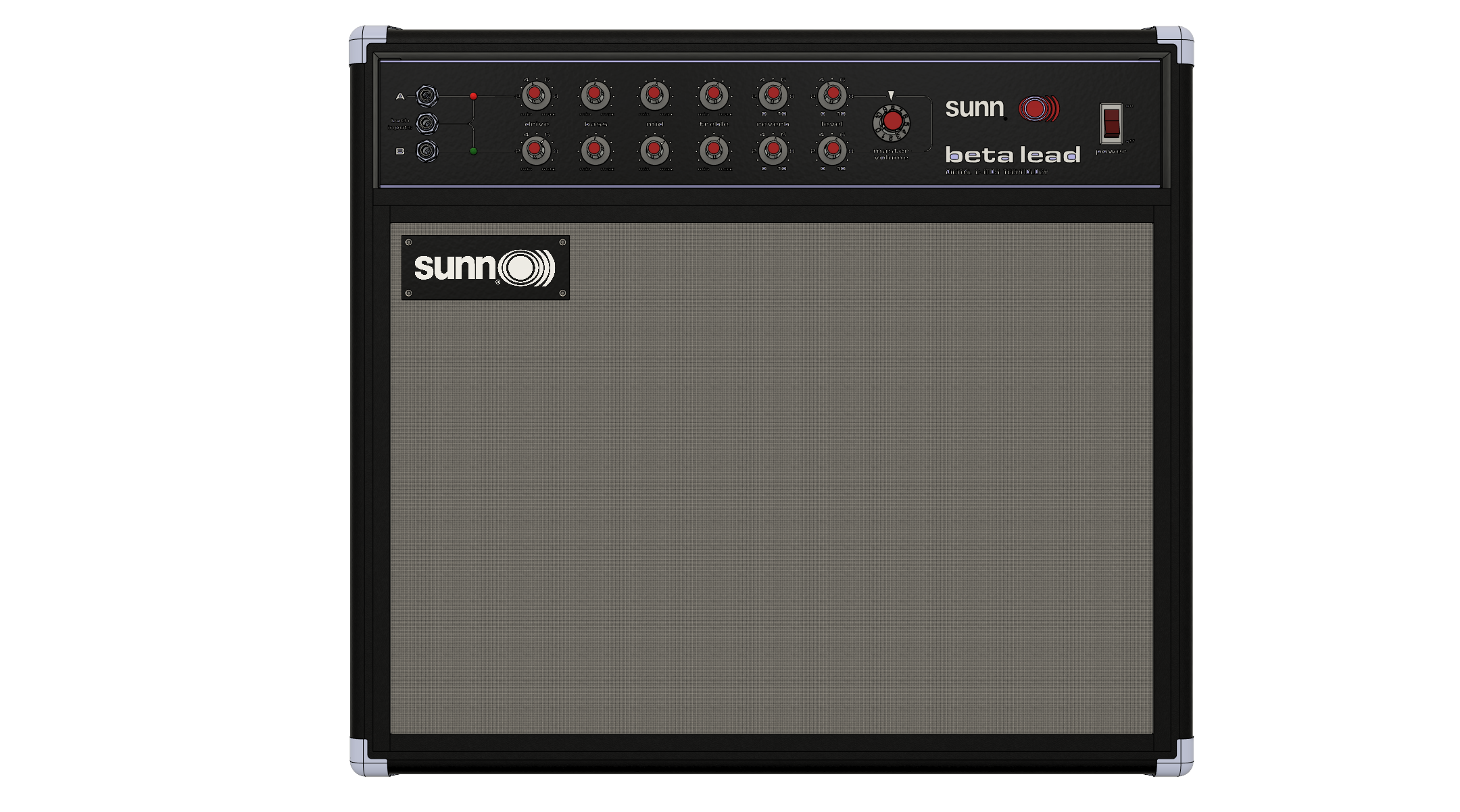1460x812 pixels.
Task: Click the red channel A indicator LED
Action: [x=473, y=96]
